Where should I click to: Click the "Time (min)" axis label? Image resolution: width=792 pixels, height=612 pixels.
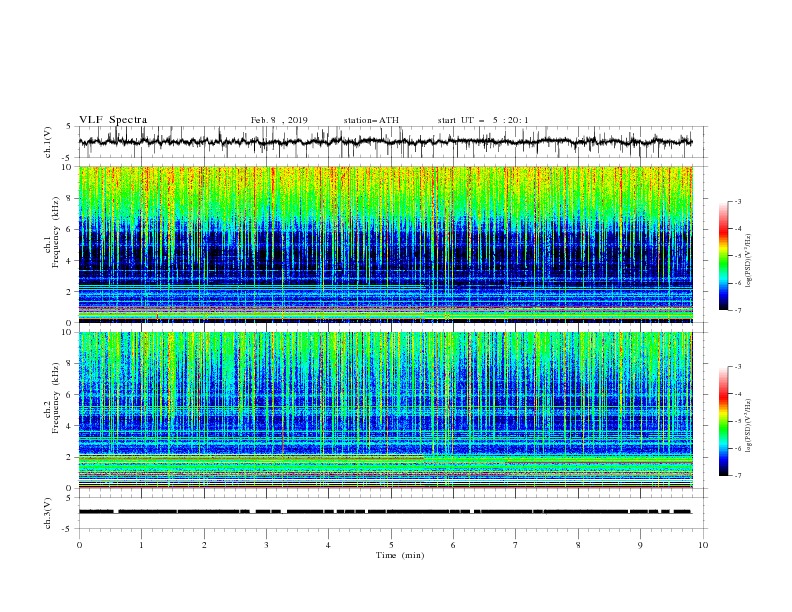[x=400, y=555]
